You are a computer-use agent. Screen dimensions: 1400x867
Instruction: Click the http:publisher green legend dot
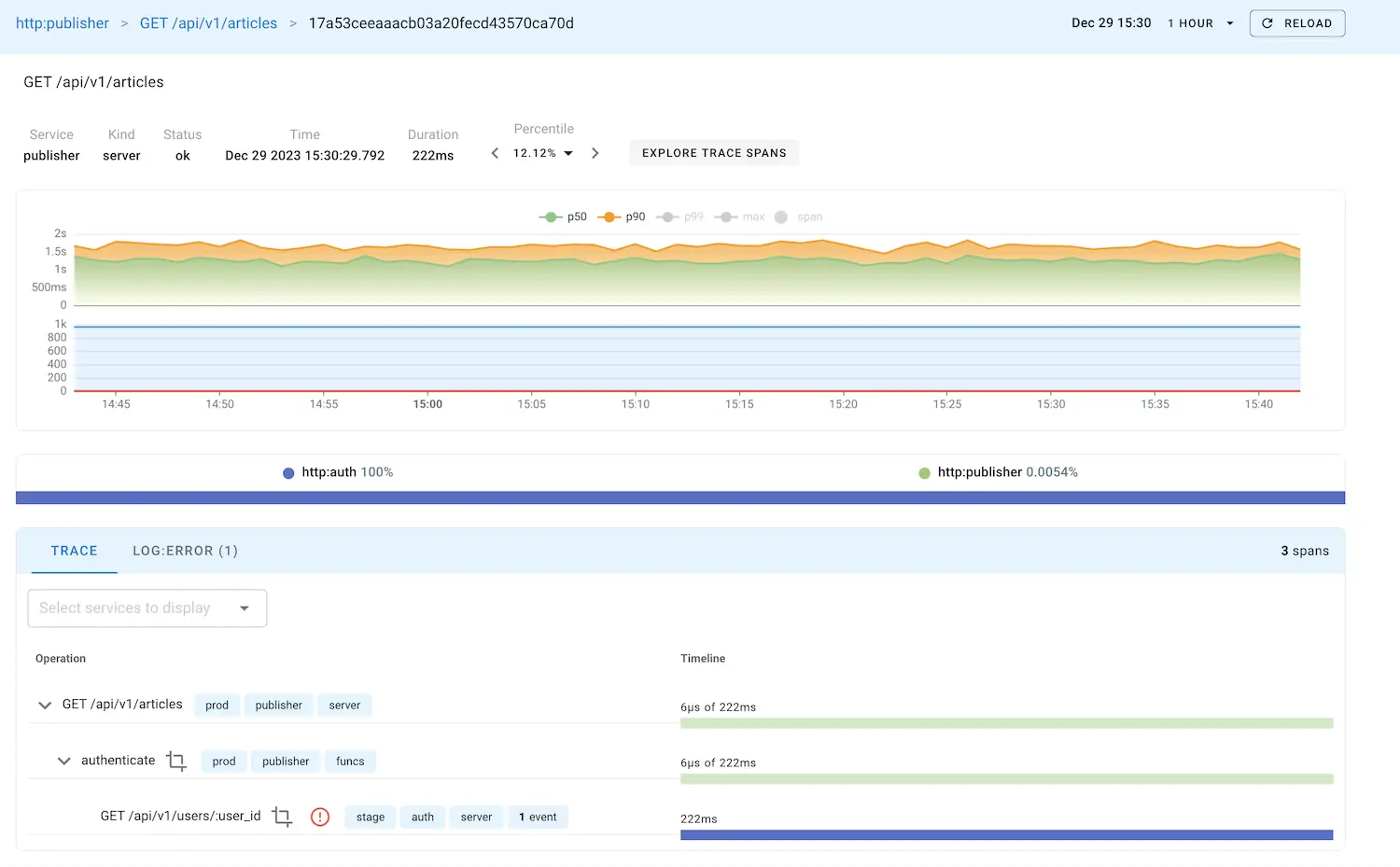[x=924, y=473]
